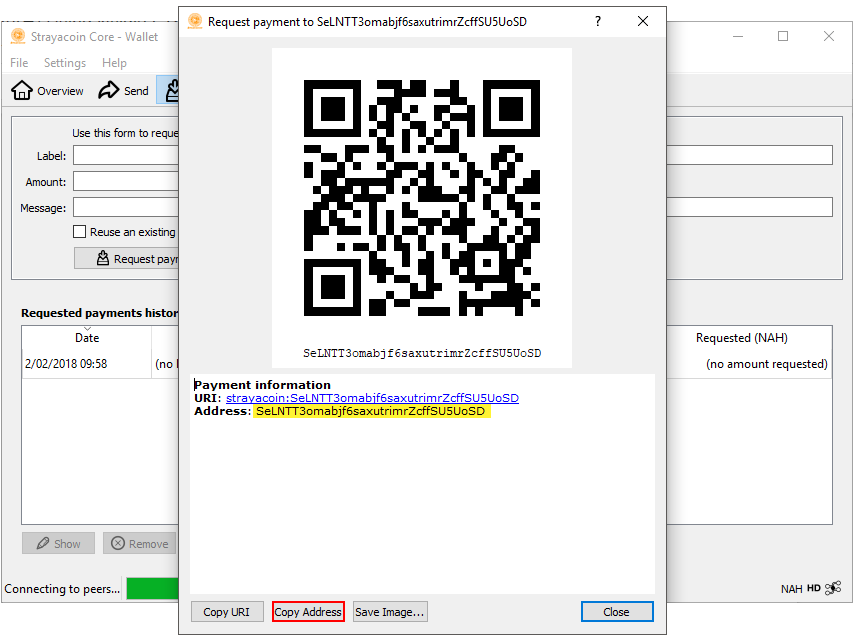Close the payment request dialog with Close button
The height and width of the screenshot is (636, 861).
617,612
